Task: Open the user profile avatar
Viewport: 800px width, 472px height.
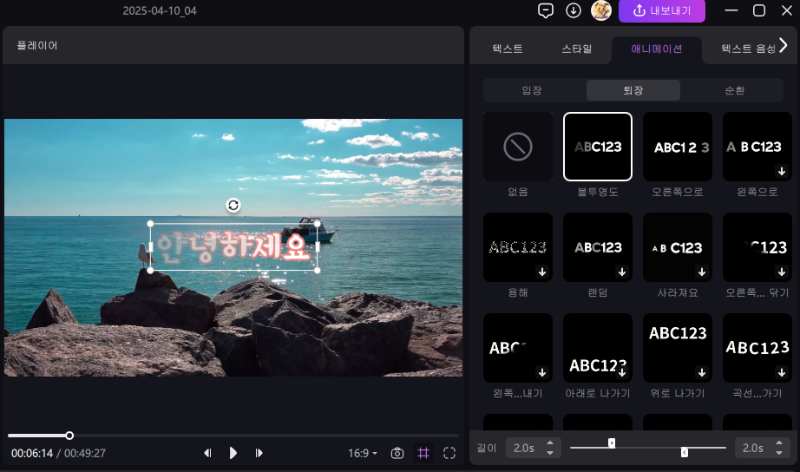Action: pyautogui.click(x=601, y=11)
